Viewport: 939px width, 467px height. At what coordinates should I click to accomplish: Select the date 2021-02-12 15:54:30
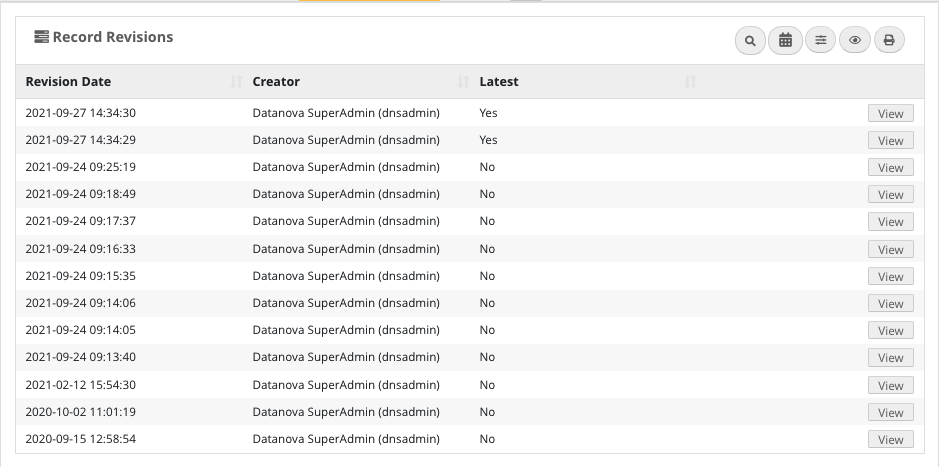(80, 385)
